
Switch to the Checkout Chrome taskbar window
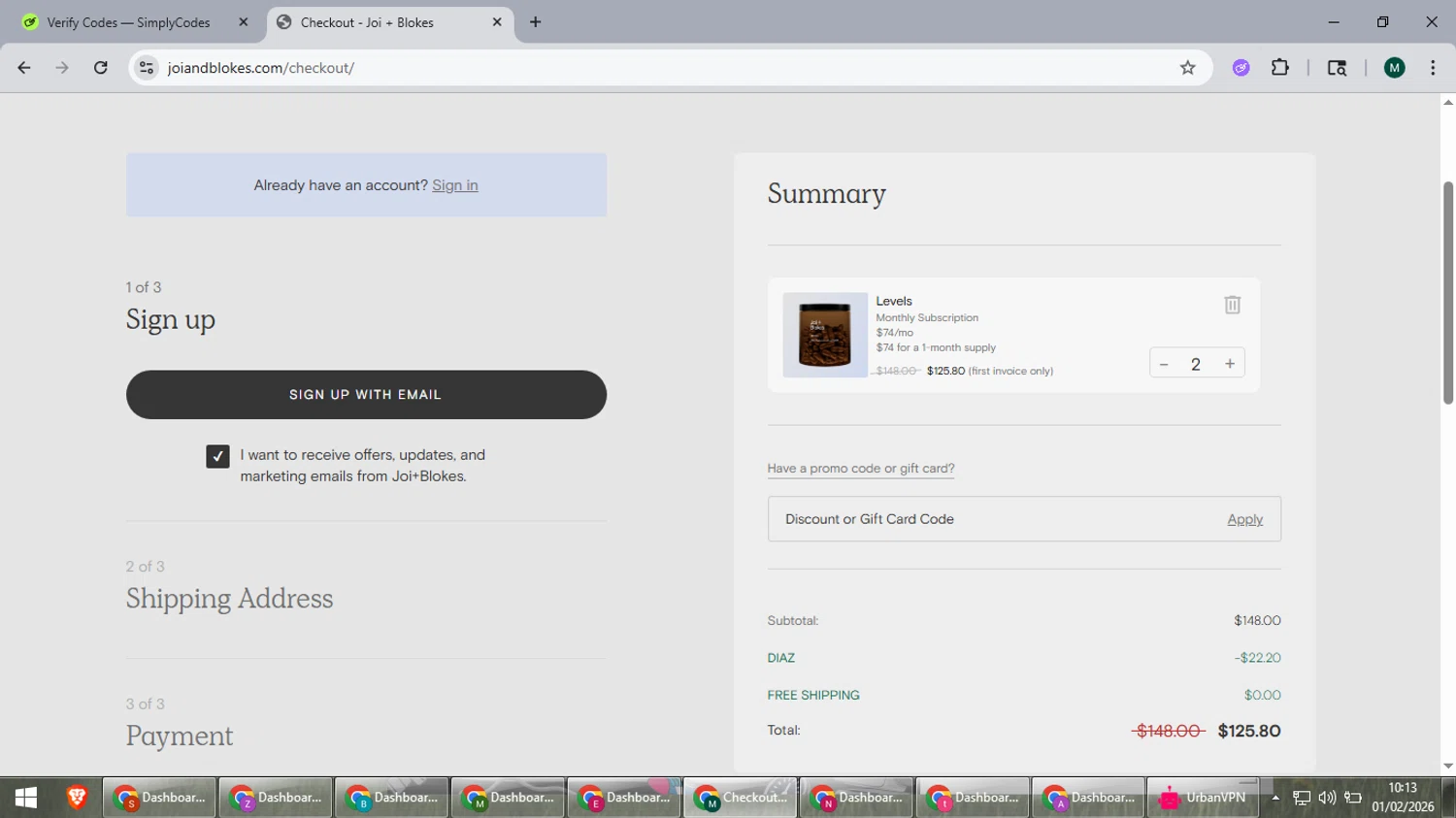[741, 799]
